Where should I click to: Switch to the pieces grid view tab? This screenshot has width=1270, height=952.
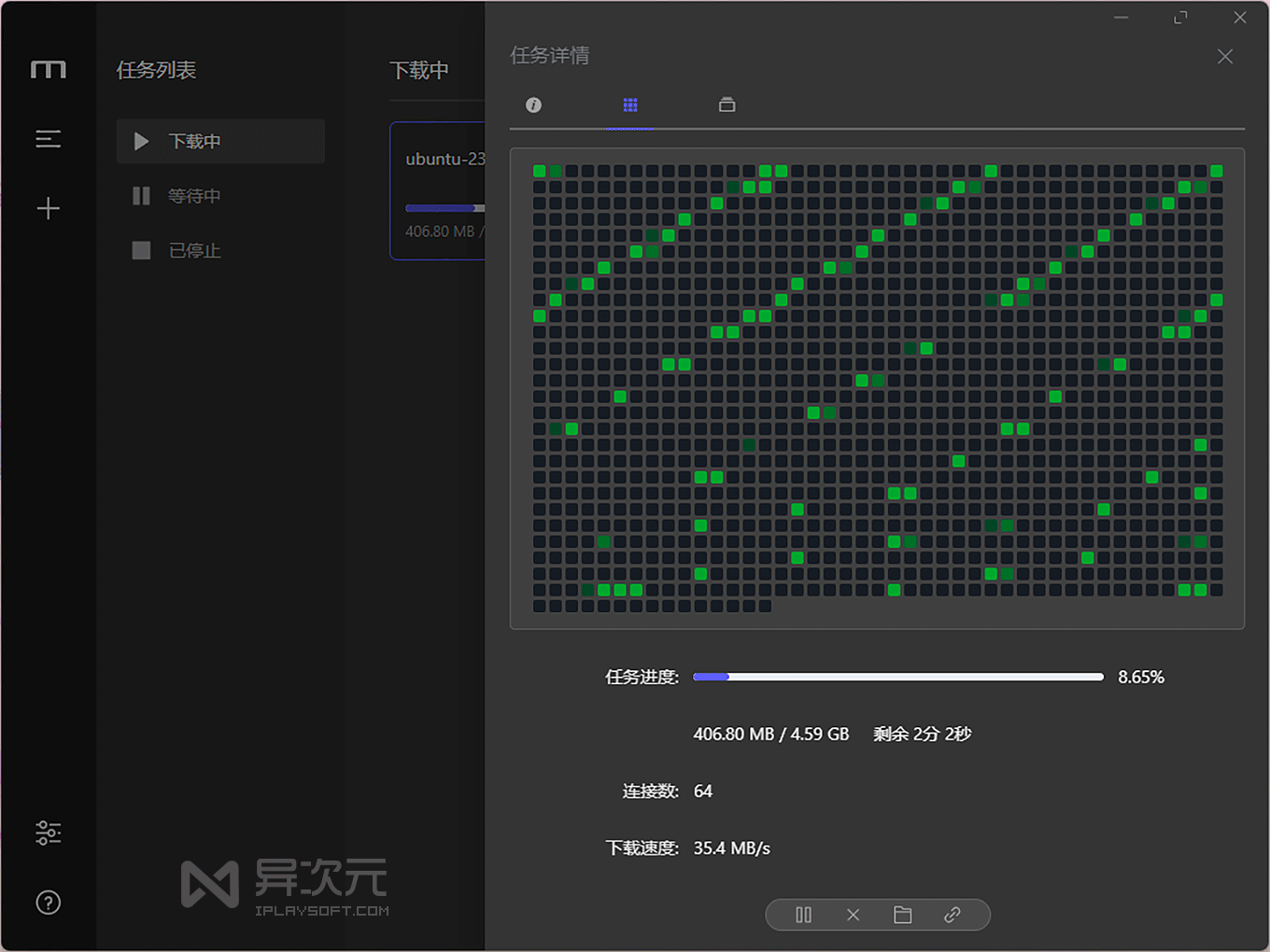coord(629,105)
